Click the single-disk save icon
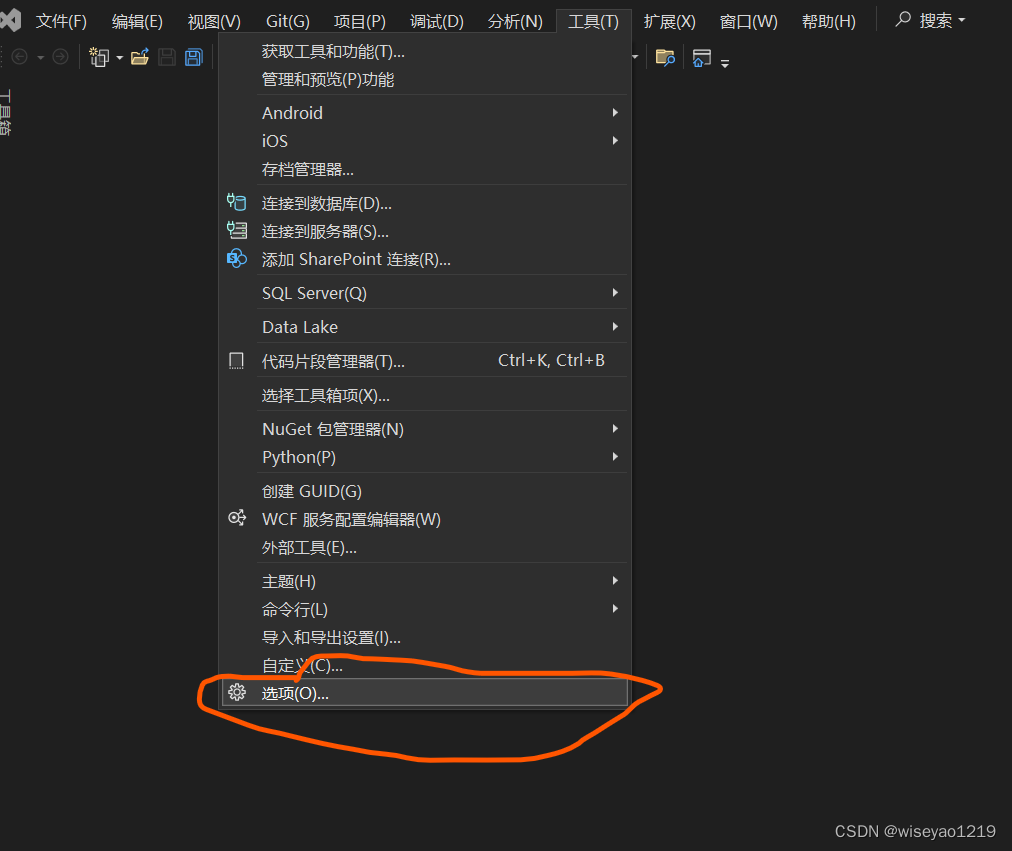The image size is (1012, 851). point(167,57)
